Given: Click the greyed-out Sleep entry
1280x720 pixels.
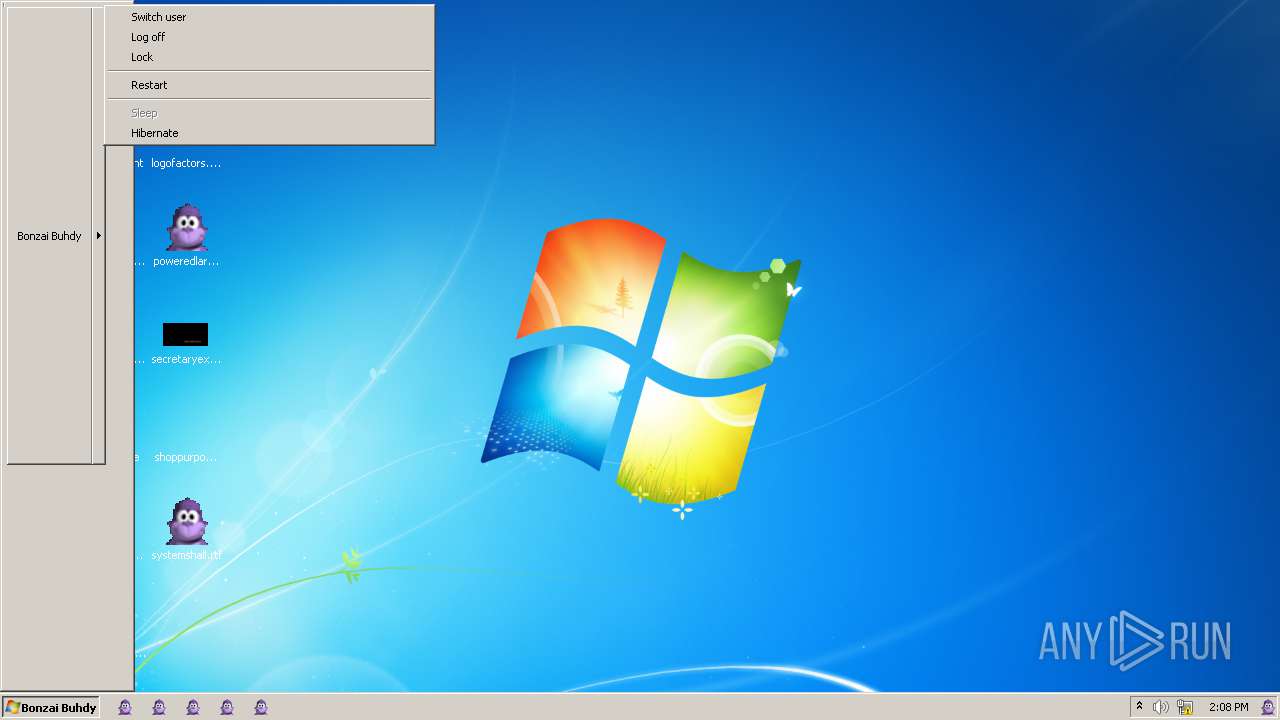Looking at the screenshot, I should pyautogui.click(x=270, y=113).
